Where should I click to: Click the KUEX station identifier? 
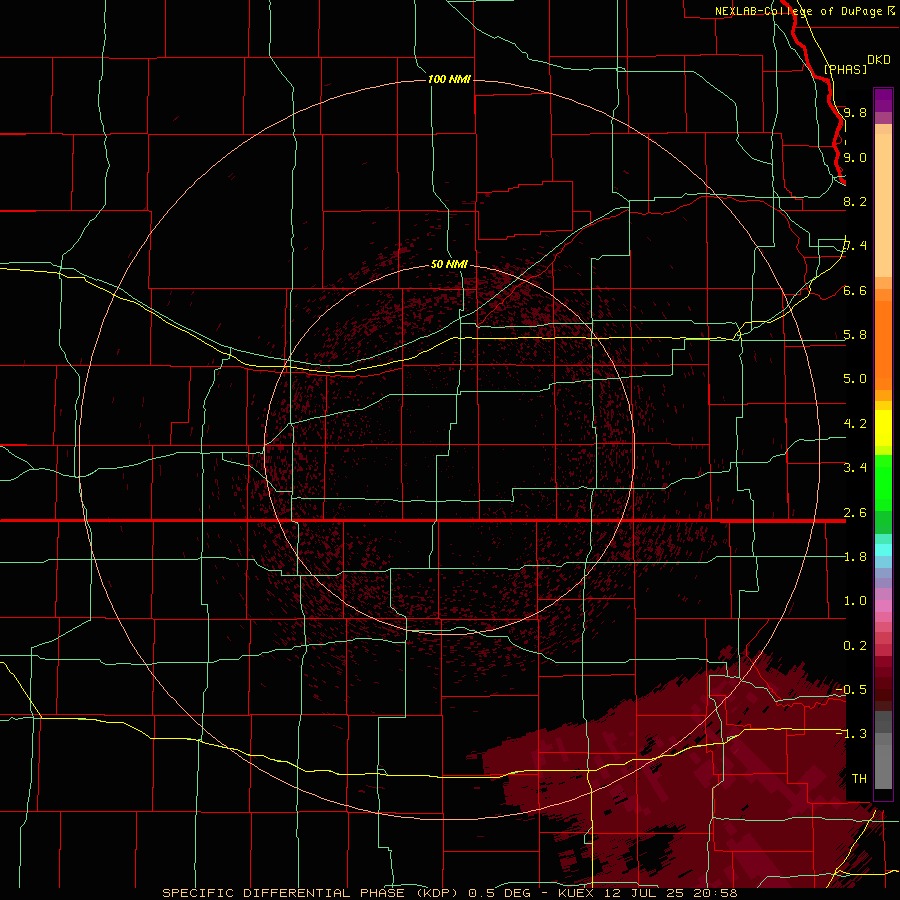point(575,893)
